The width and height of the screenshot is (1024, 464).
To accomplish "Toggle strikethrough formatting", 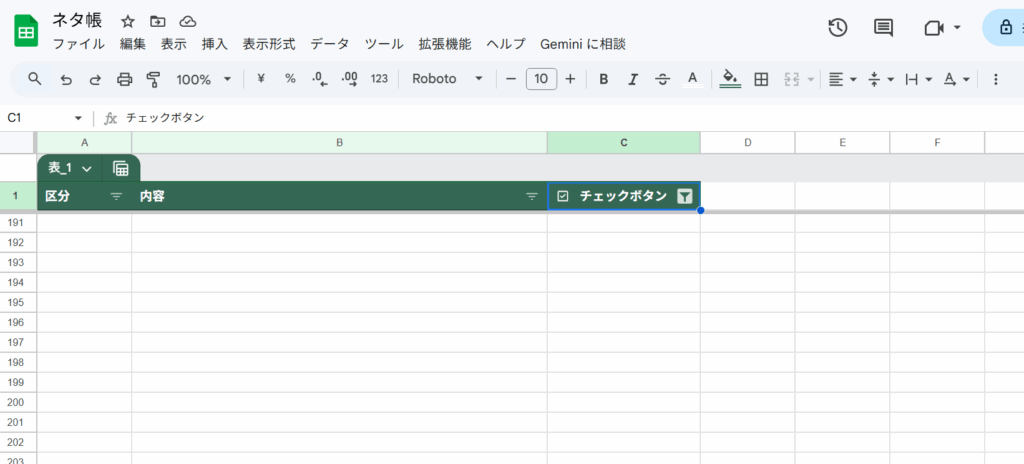I will [x=662, y=79].
